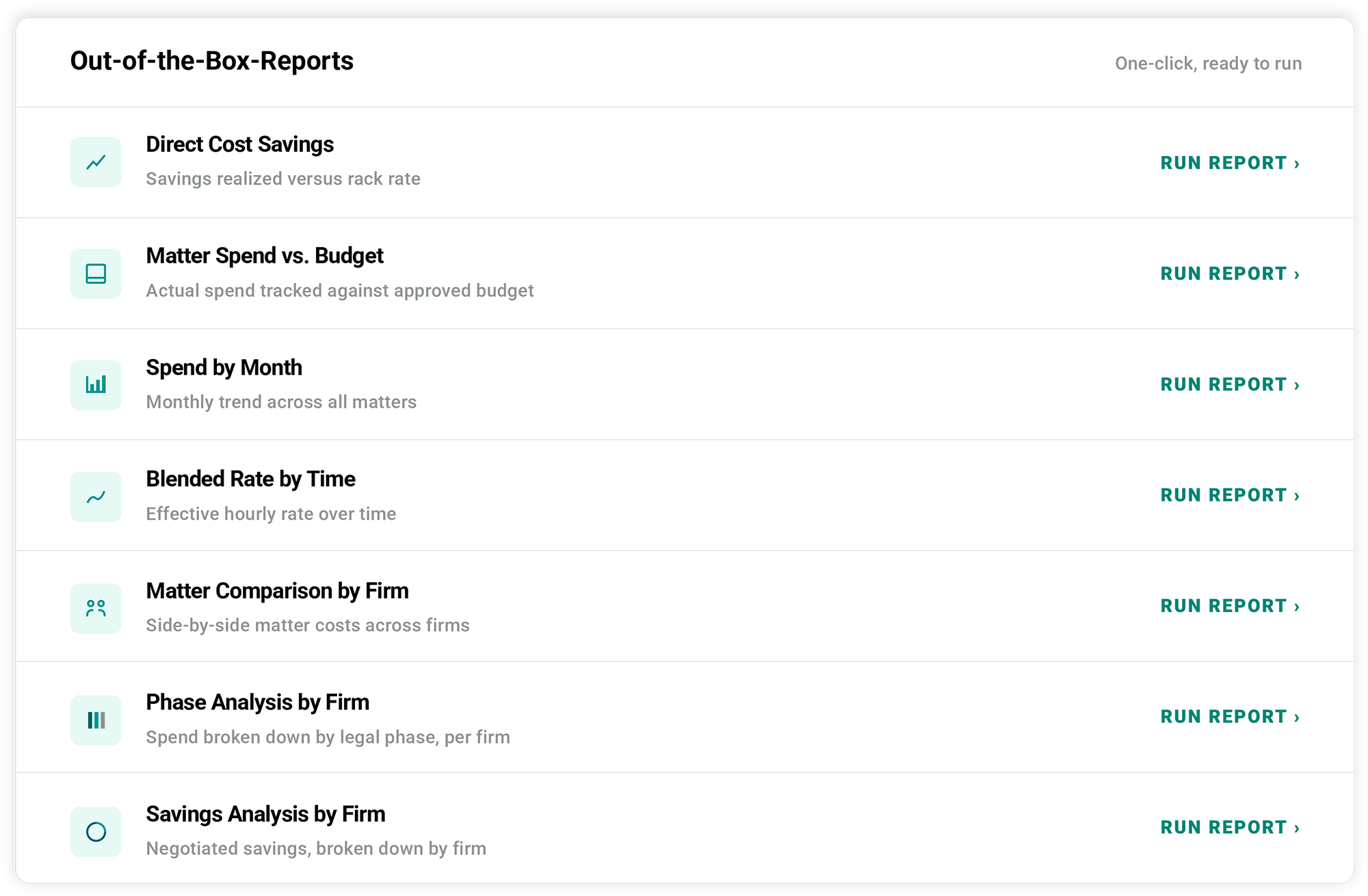Run the Savings Analysis by Firm report
The height and width of the screenshot is (896, 1368).
click(x=1230, y=828)
